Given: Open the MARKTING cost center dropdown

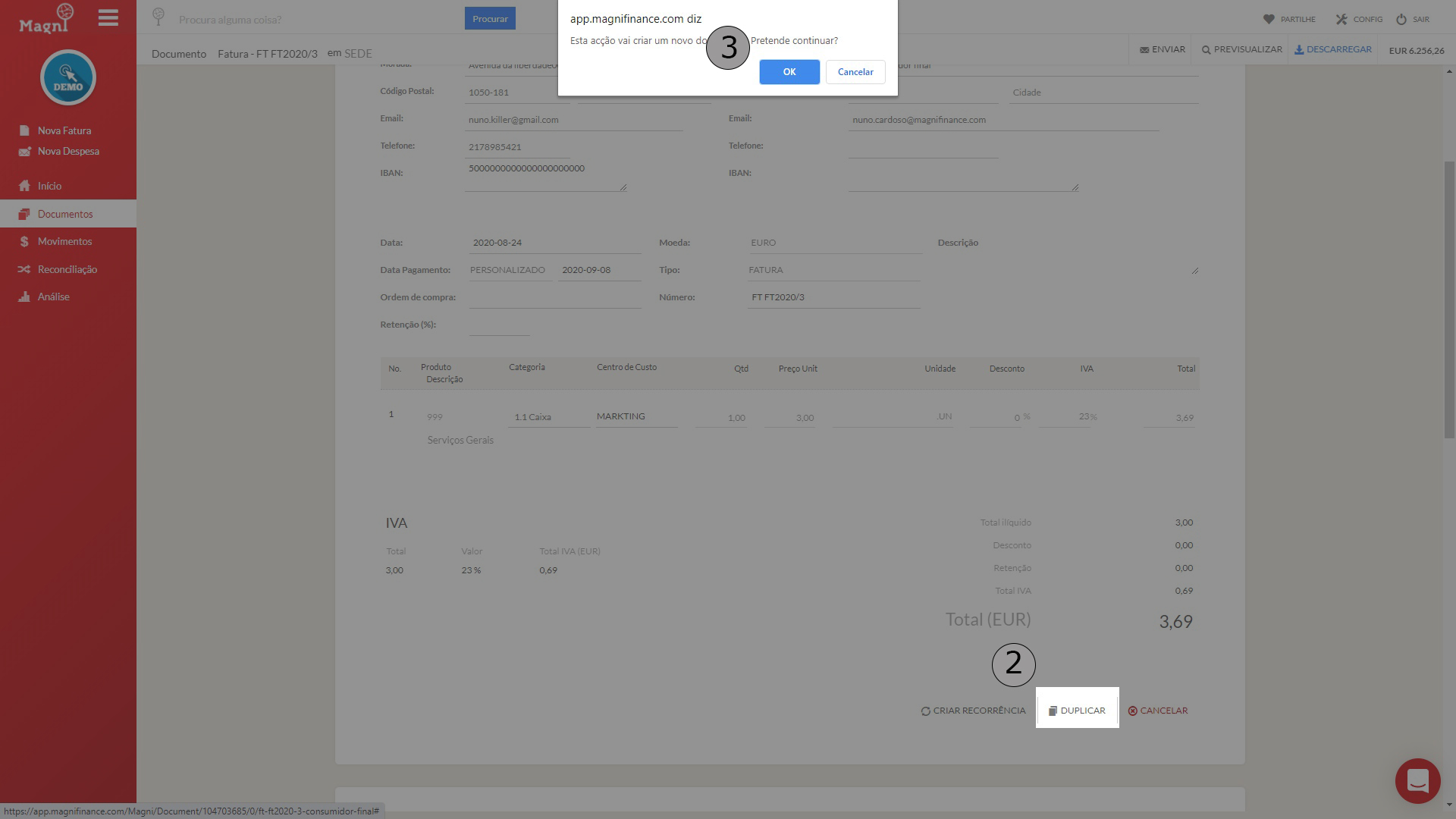Looking at the screenshot, I should (637, 417).
